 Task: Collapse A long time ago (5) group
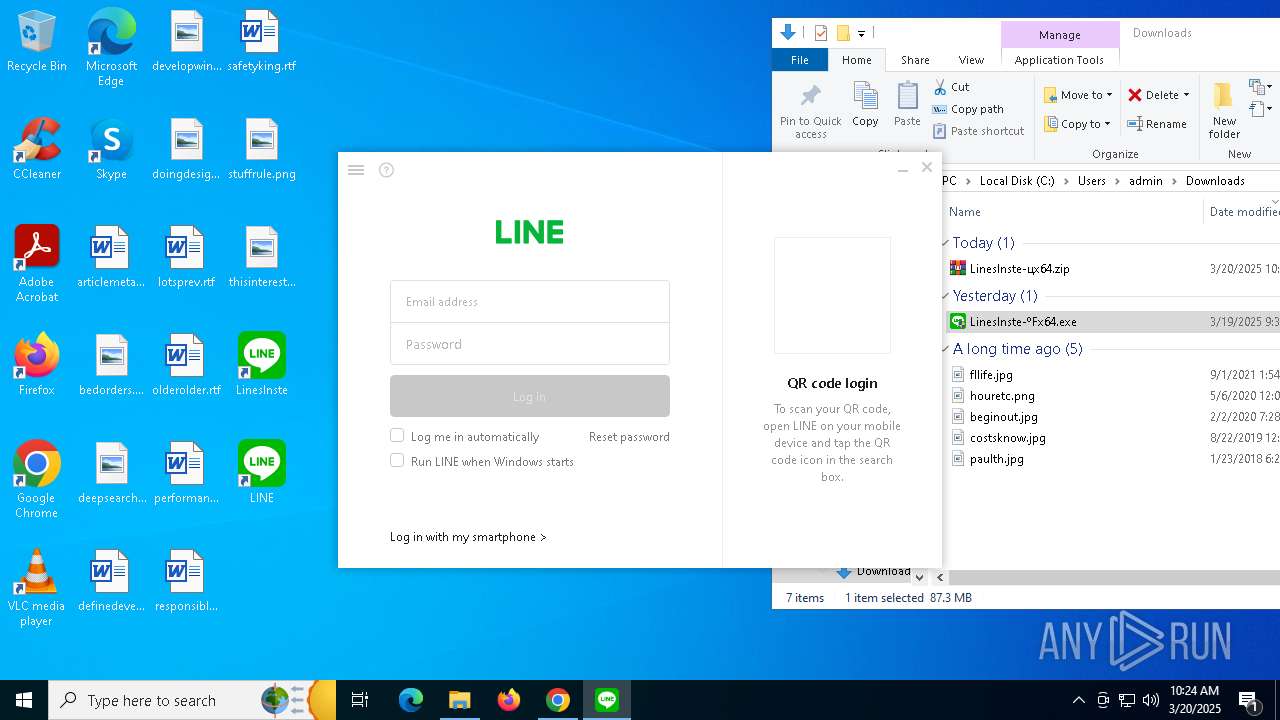coord(945,349)
